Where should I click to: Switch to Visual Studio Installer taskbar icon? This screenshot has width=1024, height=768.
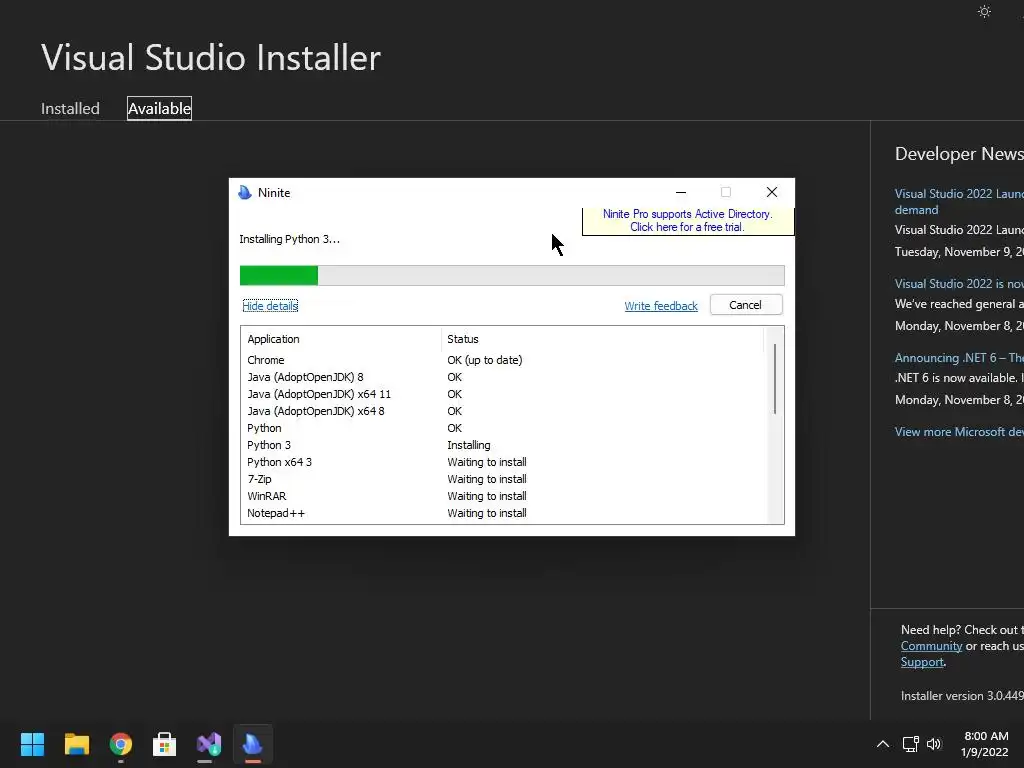[x=209, y=744]
